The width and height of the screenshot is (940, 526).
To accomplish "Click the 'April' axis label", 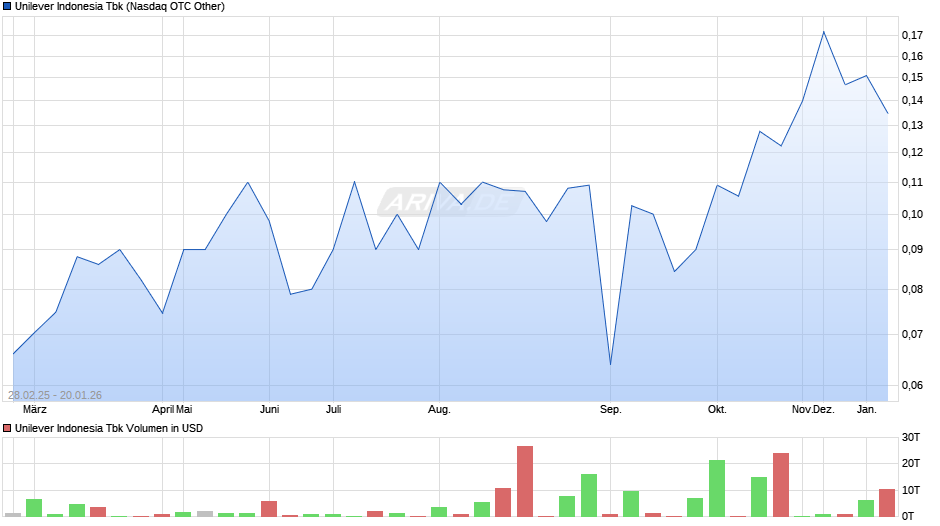I will coord(163,410).
